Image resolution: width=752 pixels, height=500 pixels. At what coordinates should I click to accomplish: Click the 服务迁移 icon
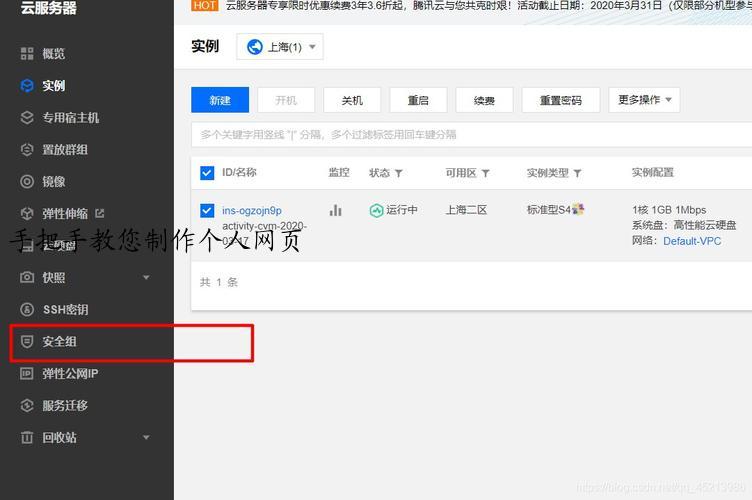click(27, 406)
